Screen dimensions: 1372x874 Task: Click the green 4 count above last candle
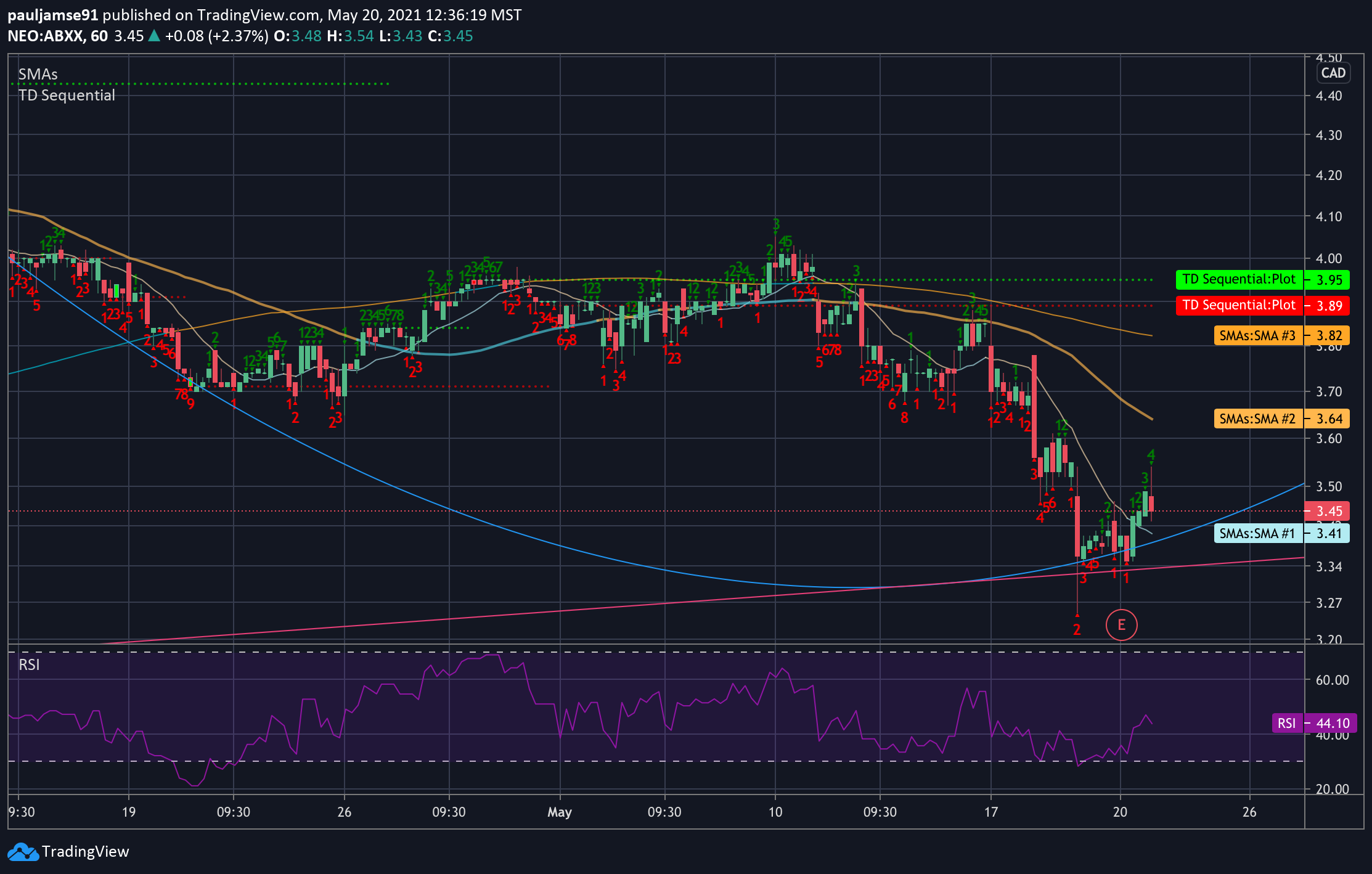tap(1151, 455)
